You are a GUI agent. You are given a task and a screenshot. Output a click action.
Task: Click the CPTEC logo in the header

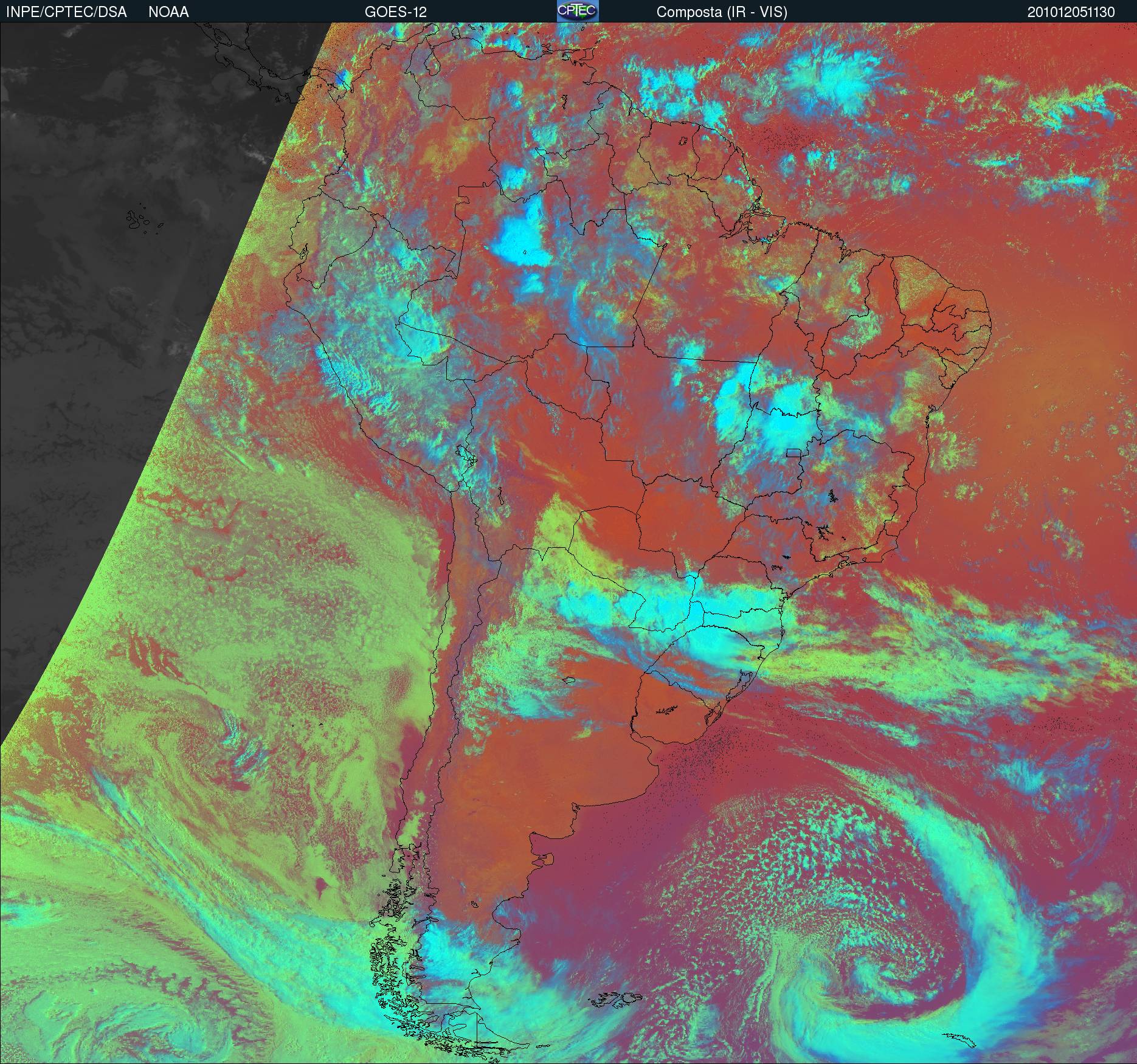pyautogui.click(x=577, y=11)
